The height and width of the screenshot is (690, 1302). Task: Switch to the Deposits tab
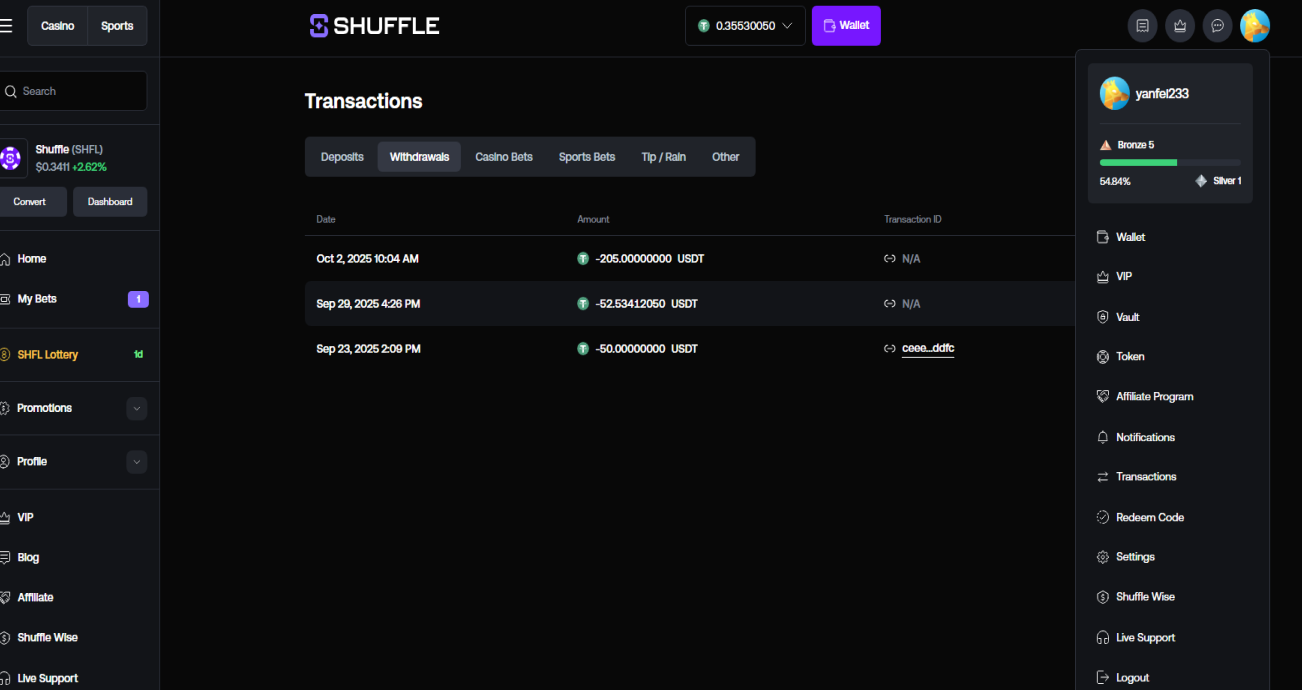pyautogui.click(x=342, y=157)
